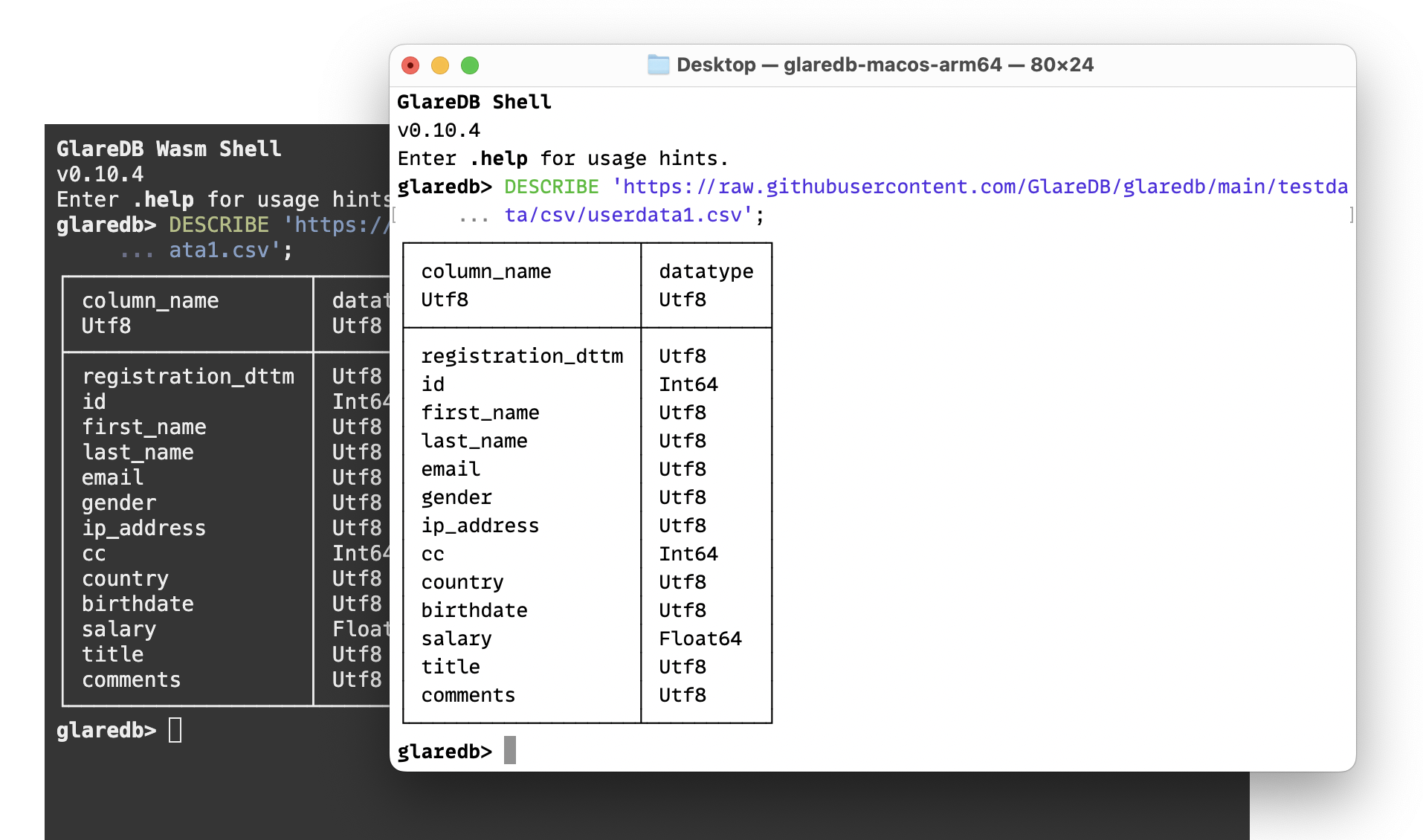Image resolution: width=1423 pixels, height=840 pixels.
Task: Select 'last_name' in the macOS terminal table
Action: click(x=474, y=441)
